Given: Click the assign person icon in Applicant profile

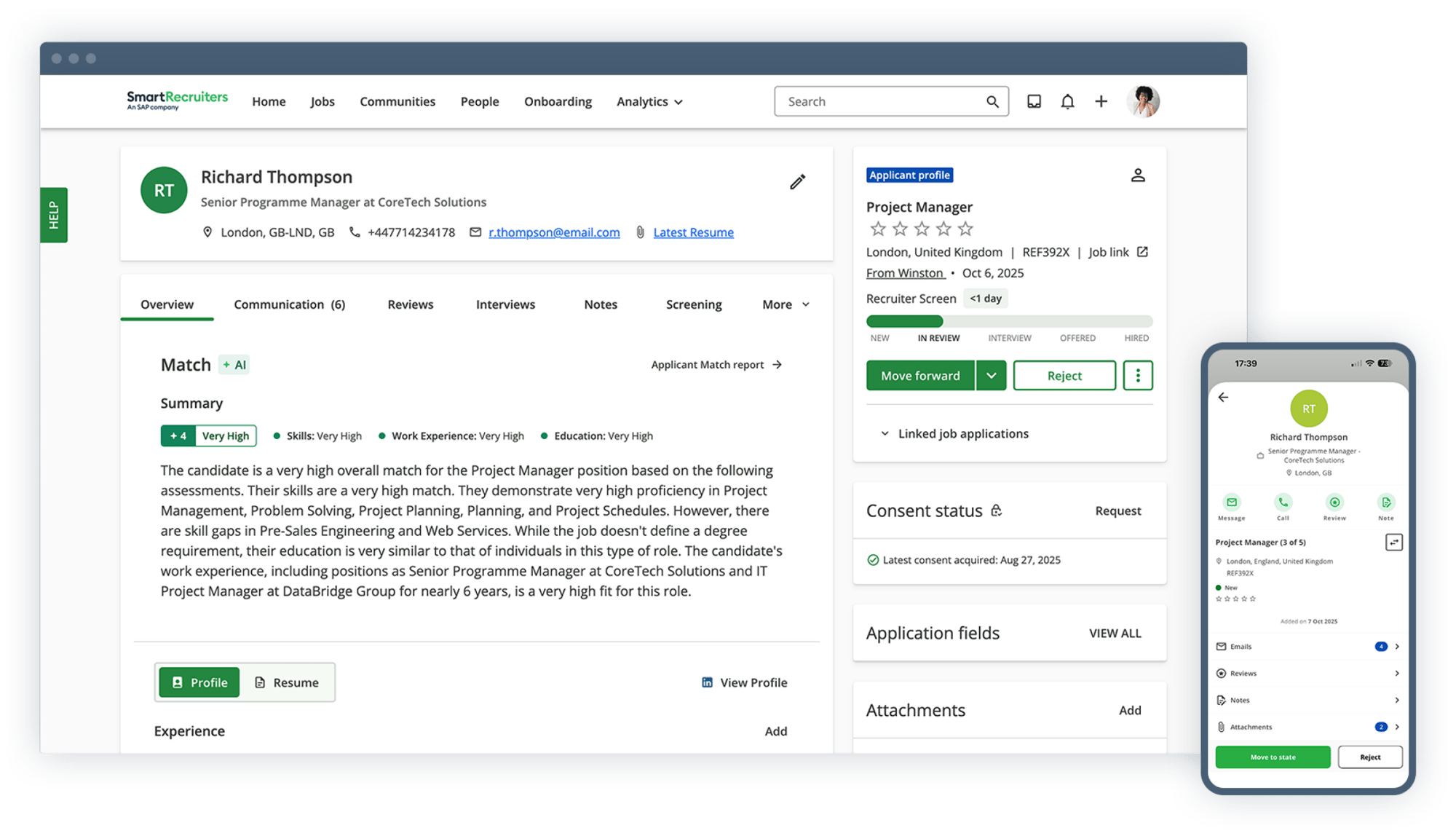Looking at the screenshot, I should pyautogui.click(x=1138, y=175).
